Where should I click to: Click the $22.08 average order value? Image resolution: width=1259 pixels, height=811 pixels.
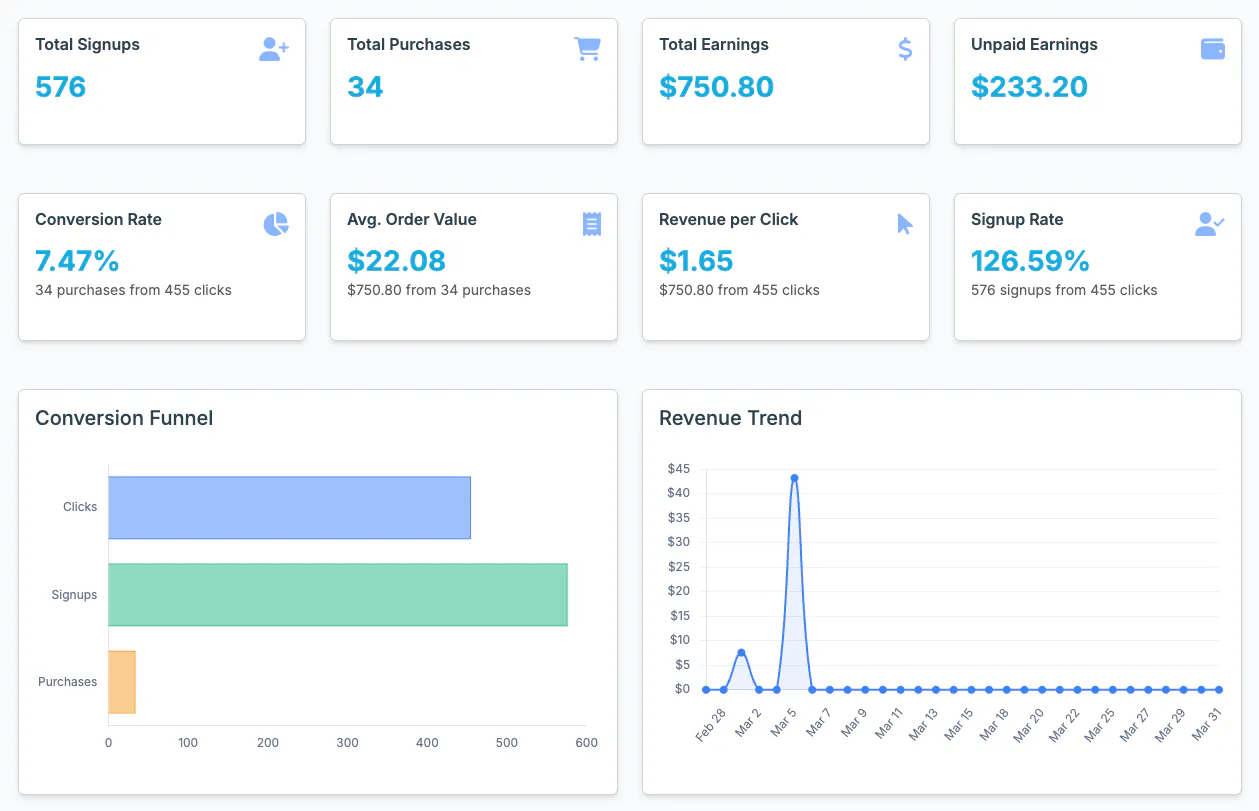(397, 261)
